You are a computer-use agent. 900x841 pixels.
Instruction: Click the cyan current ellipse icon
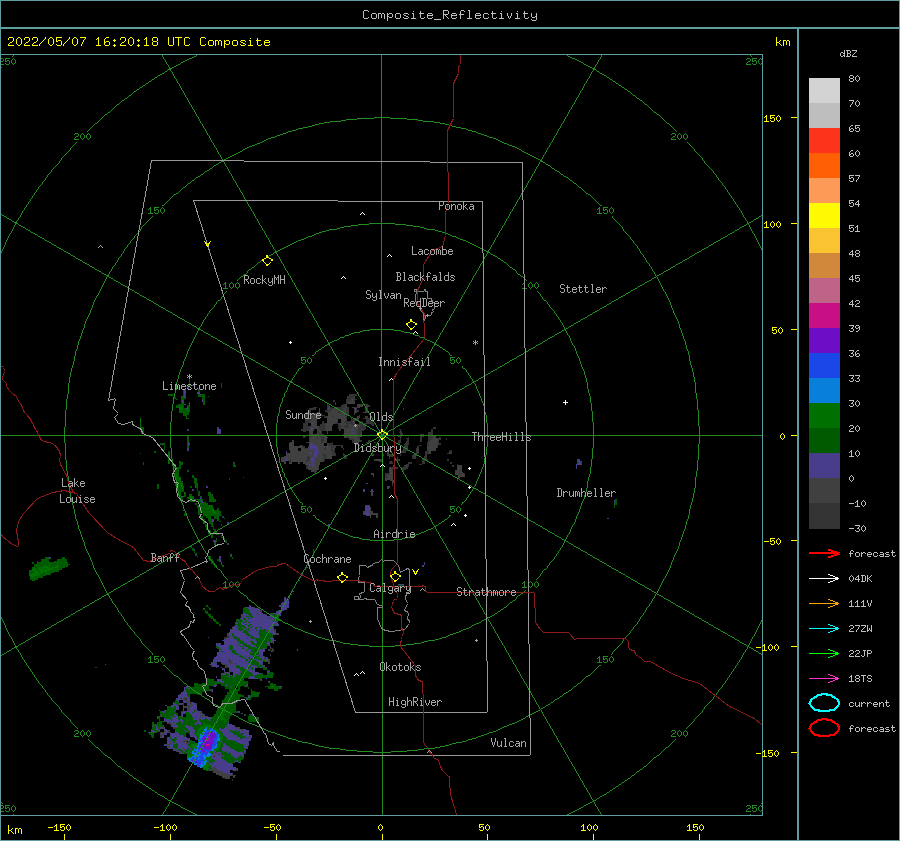(x=824, y=703)
